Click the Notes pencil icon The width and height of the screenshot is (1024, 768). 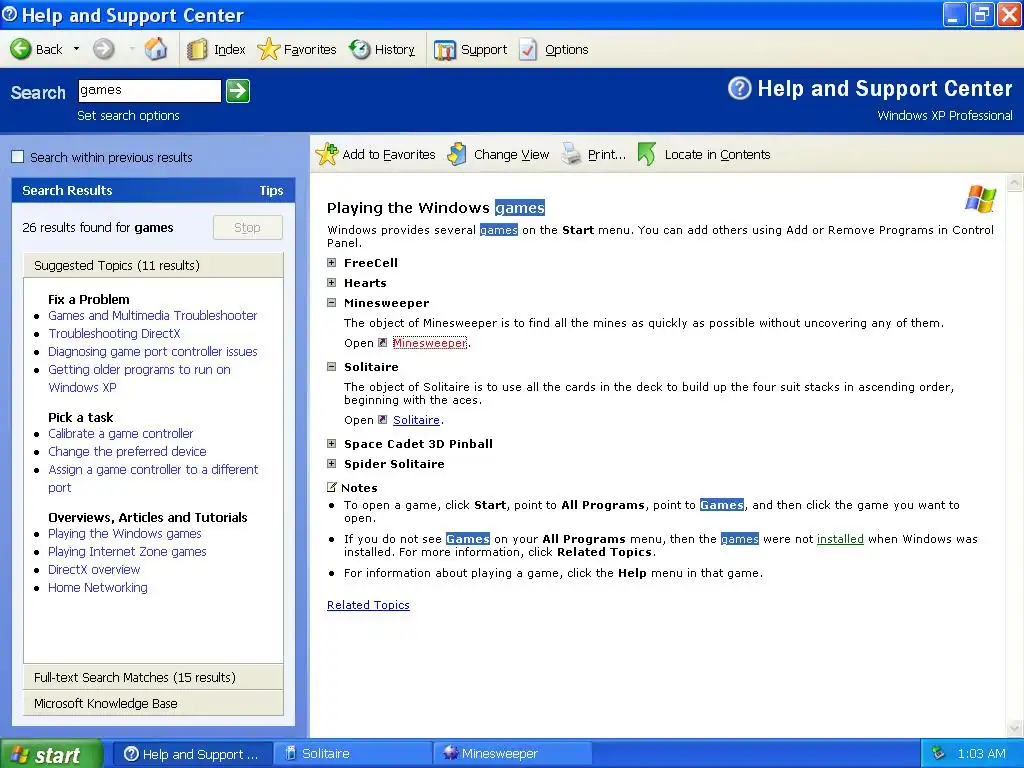(x=332, y=487)
